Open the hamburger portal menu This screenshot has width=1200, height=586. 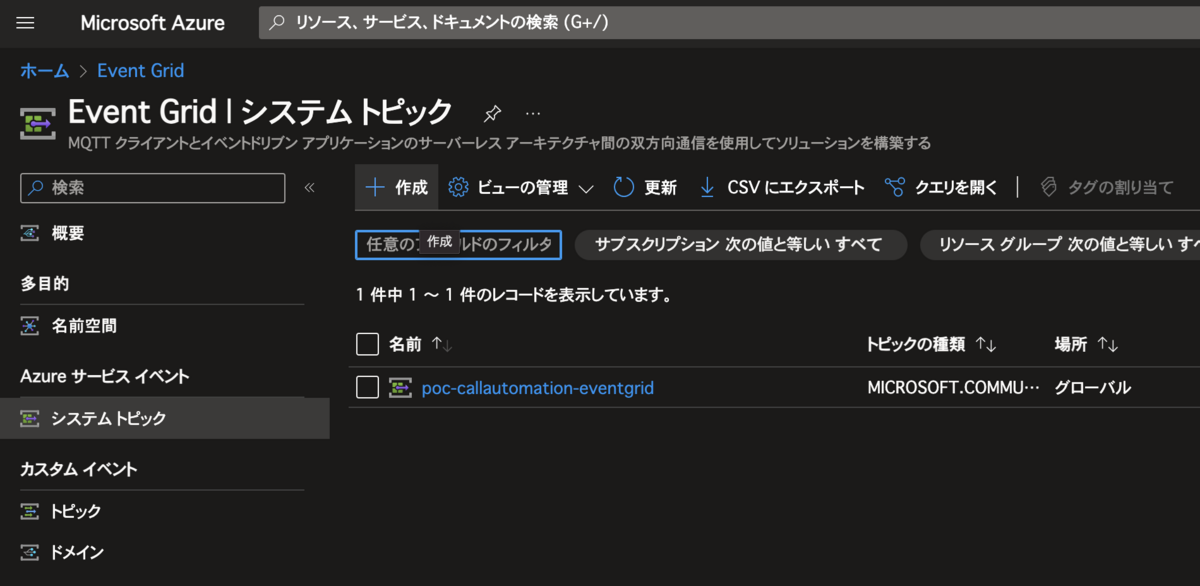click(x=26, y=23)
